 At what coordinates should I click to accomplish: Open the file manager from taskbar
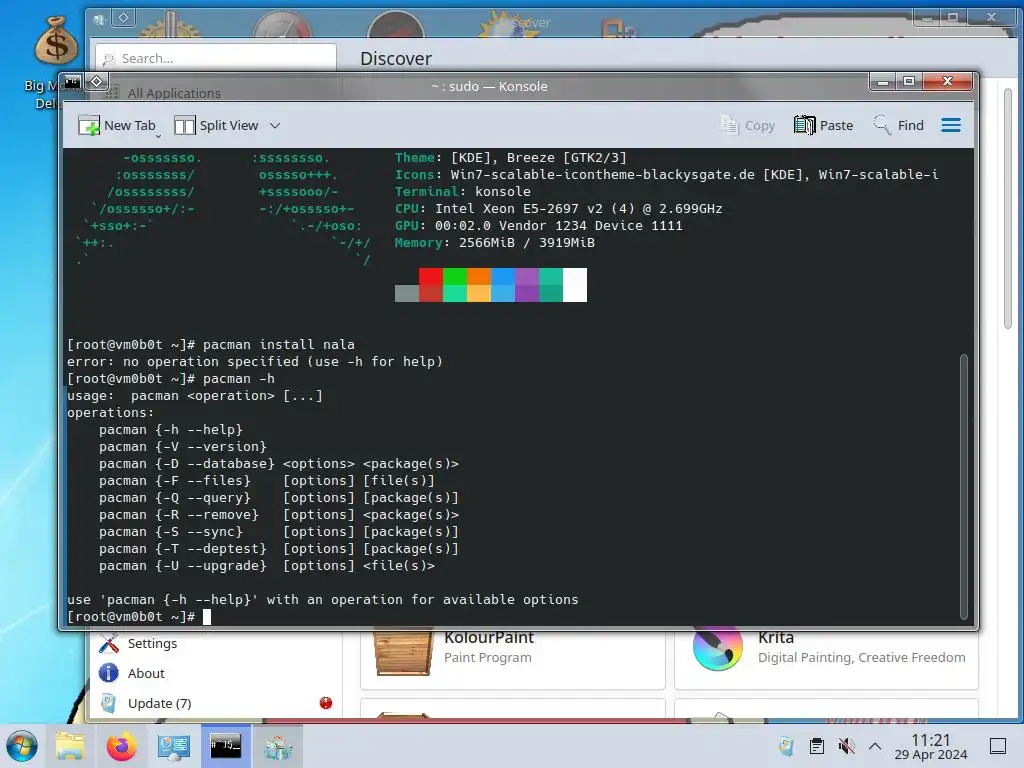70,746
